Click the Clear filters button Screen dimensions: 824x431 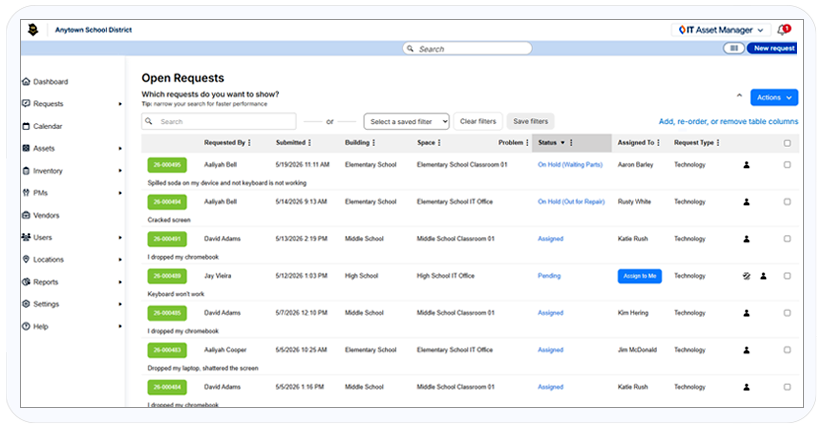pyautogui.click(x=478, y=121)
